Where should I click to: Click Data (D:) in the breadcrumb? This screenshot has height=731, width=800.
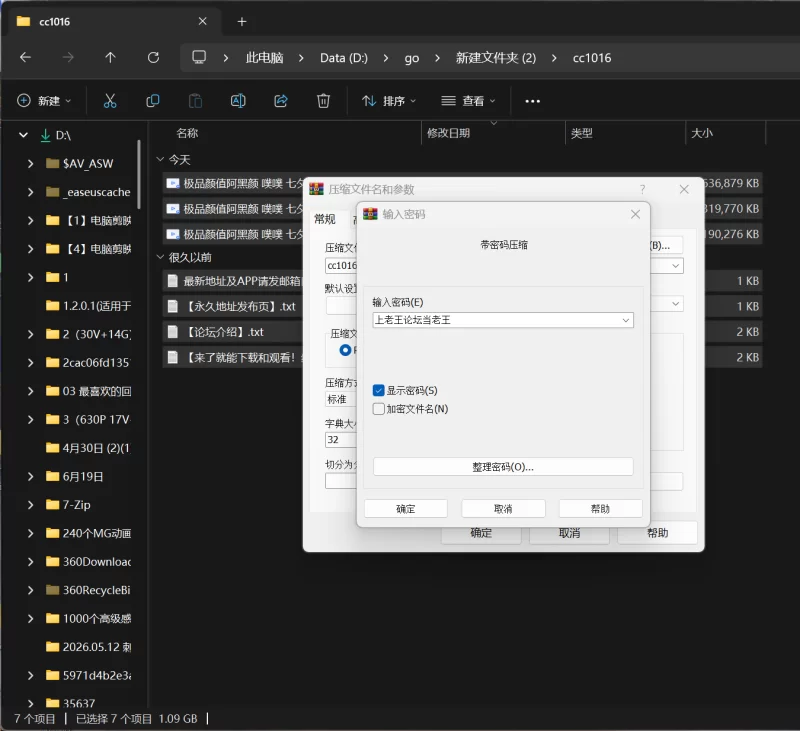click(x=344, y=58)
